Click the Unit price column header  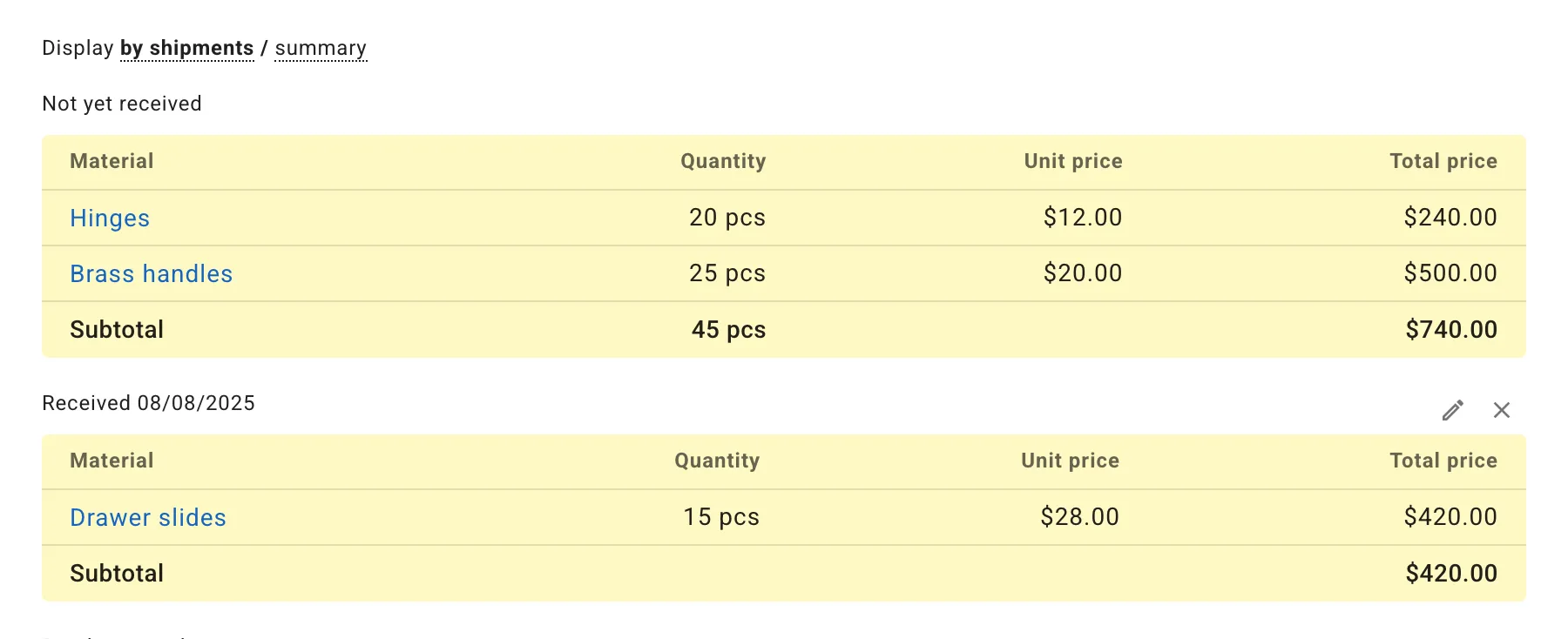1072,161
